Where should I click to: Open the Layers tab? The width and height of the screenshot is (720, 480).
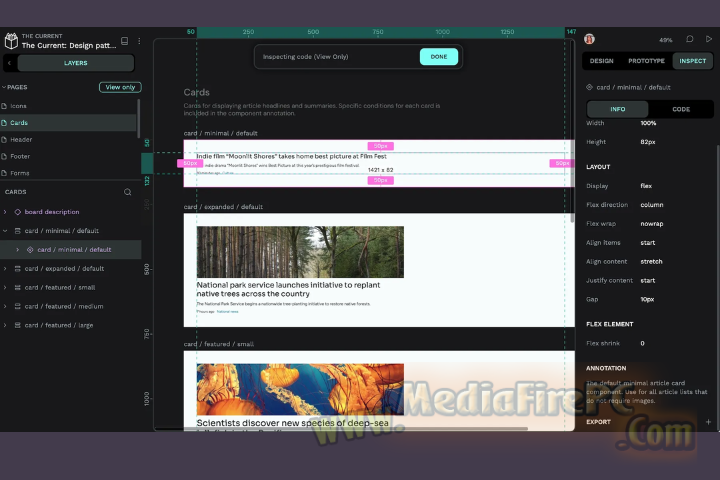(x=76, y=63)
